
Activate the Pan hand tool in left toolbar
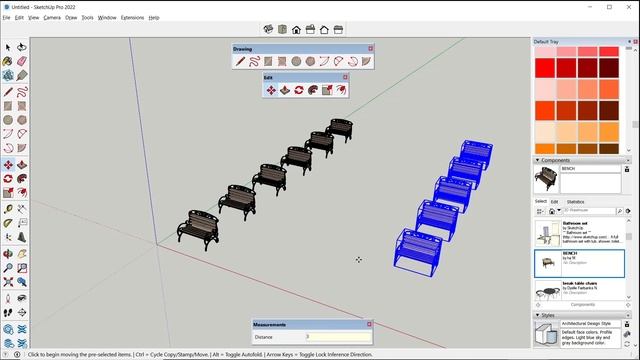click(x=22, y=254)
